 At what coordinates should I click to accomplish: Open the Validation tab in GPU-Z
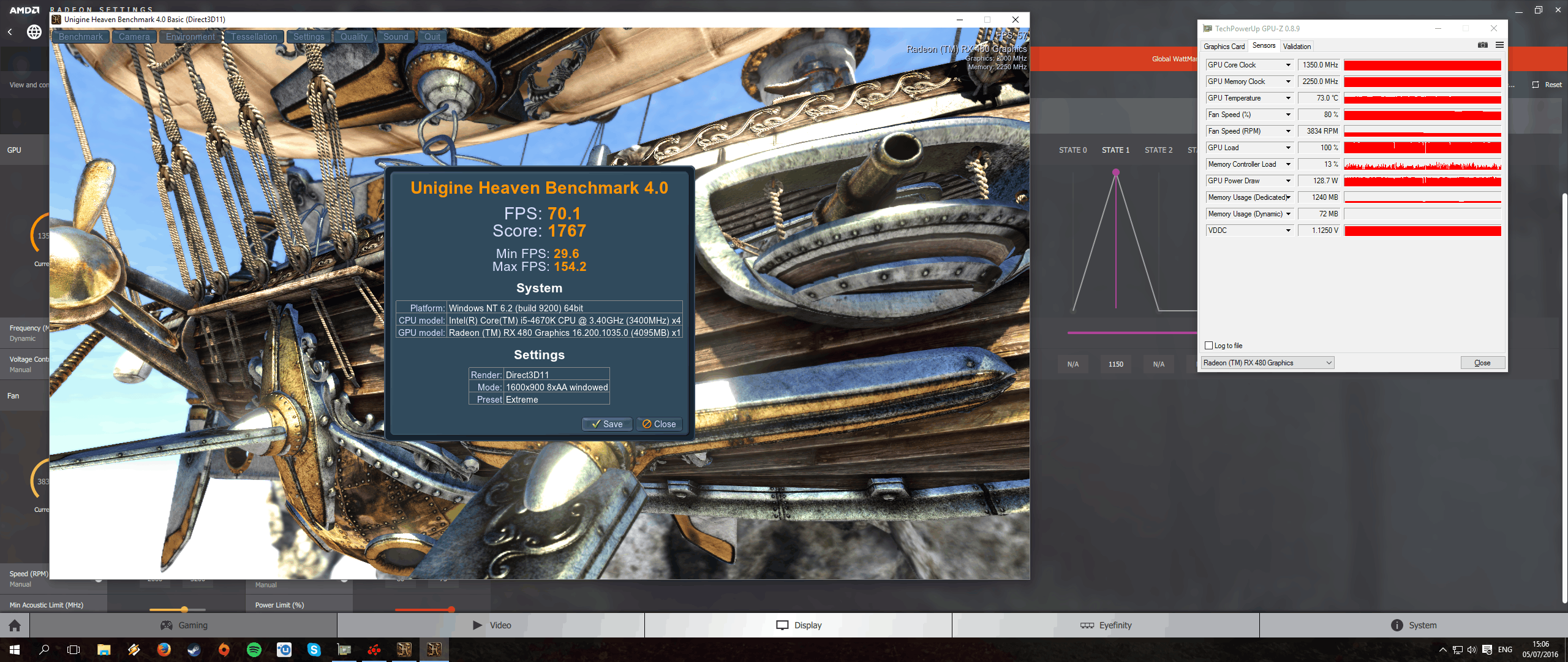click(x=1297, y=47)
